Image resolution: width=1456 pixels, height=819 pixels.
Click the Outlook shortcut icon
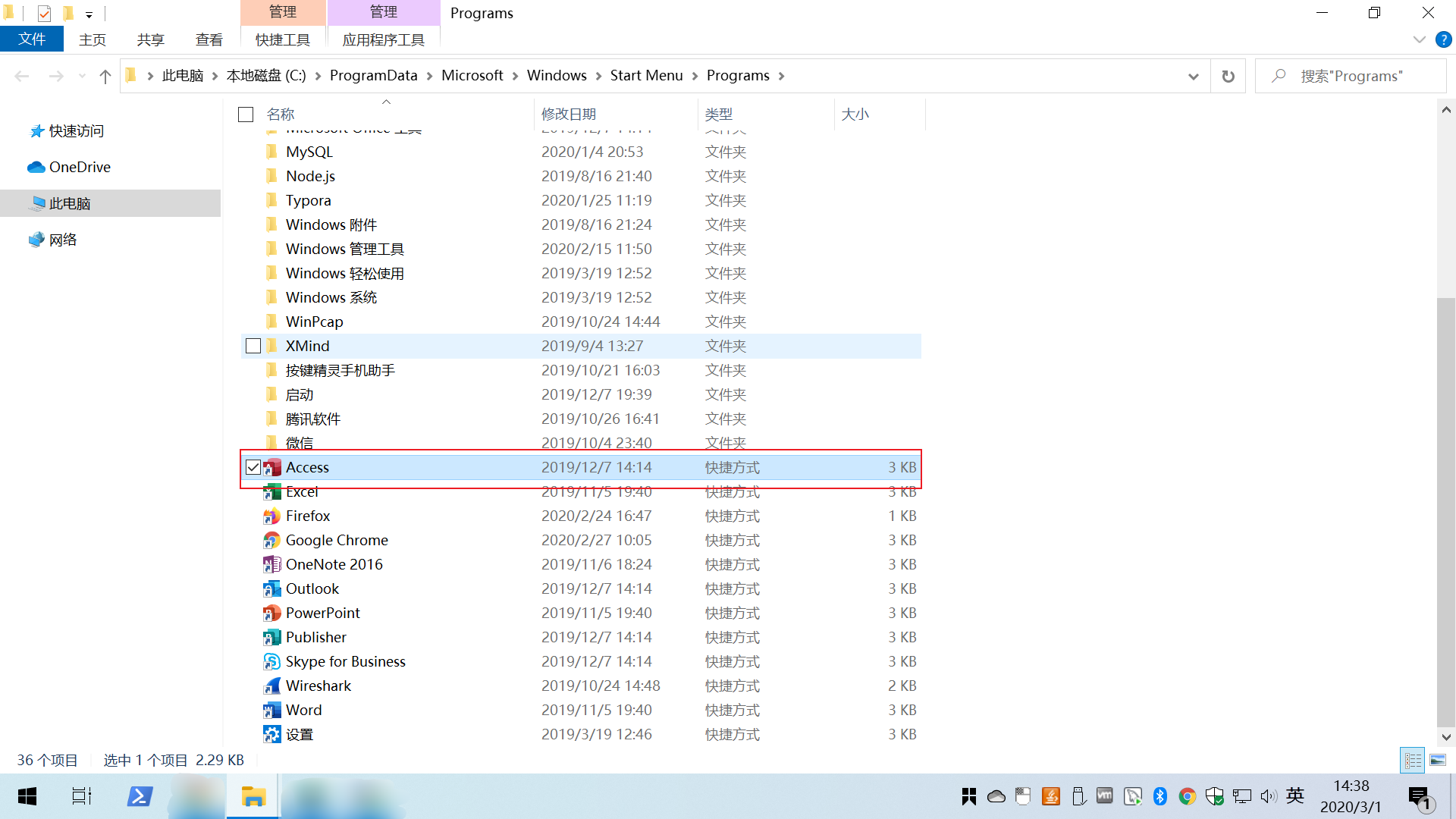[272, 589]
